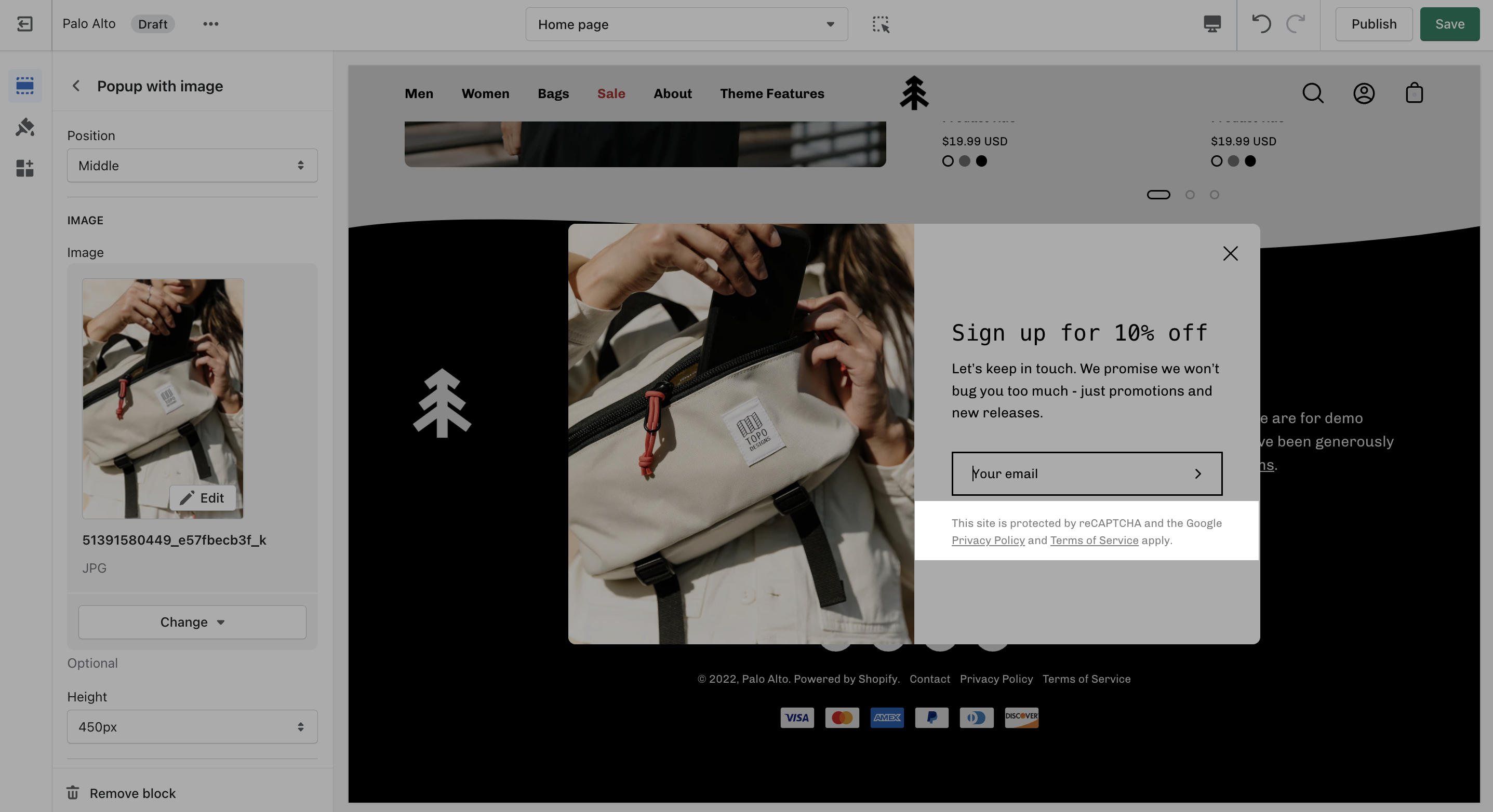Open the Add apps blocks icon

pos(24,168)
